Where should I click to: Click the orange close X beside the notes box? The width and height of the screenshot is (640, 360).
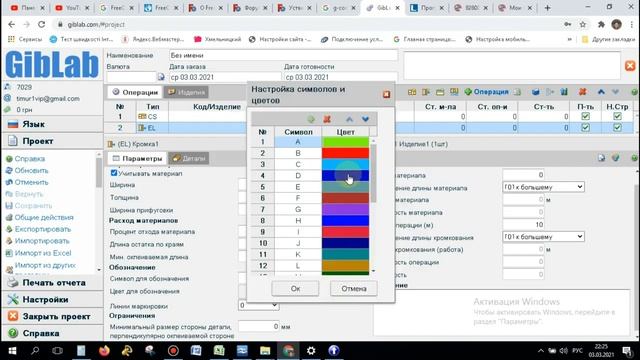pos(630,66)
